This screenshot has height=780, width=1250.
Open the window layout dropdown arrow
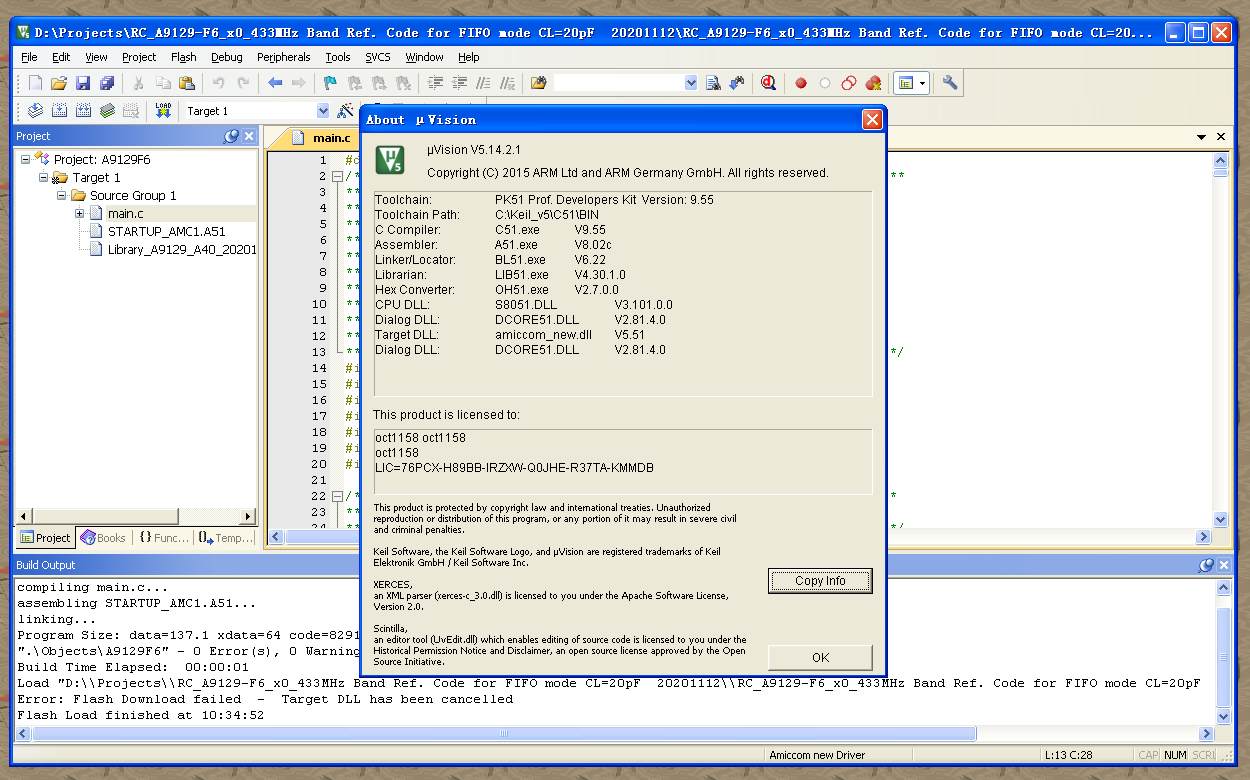pyautogui.click(x=923, y=83)
